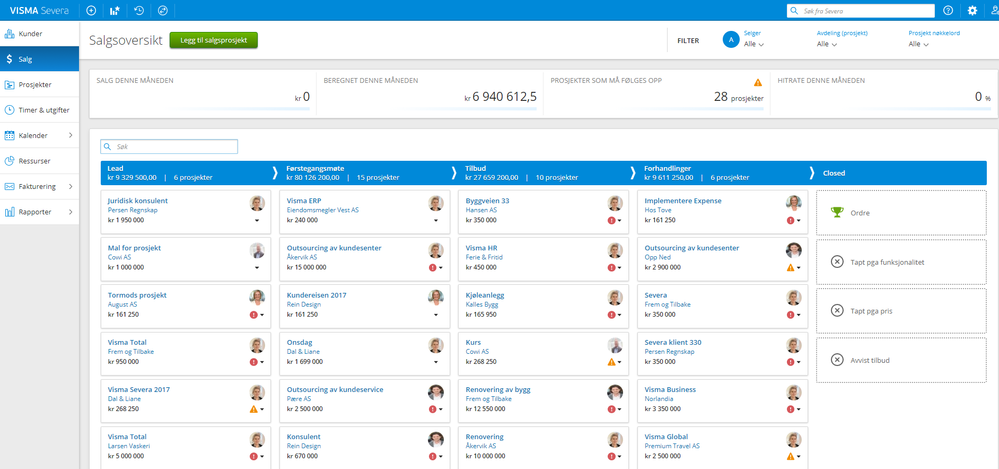Click the warning triangle on Opp Ned card
The height and width of the screenshot is (469, 999).
(790, 268)
